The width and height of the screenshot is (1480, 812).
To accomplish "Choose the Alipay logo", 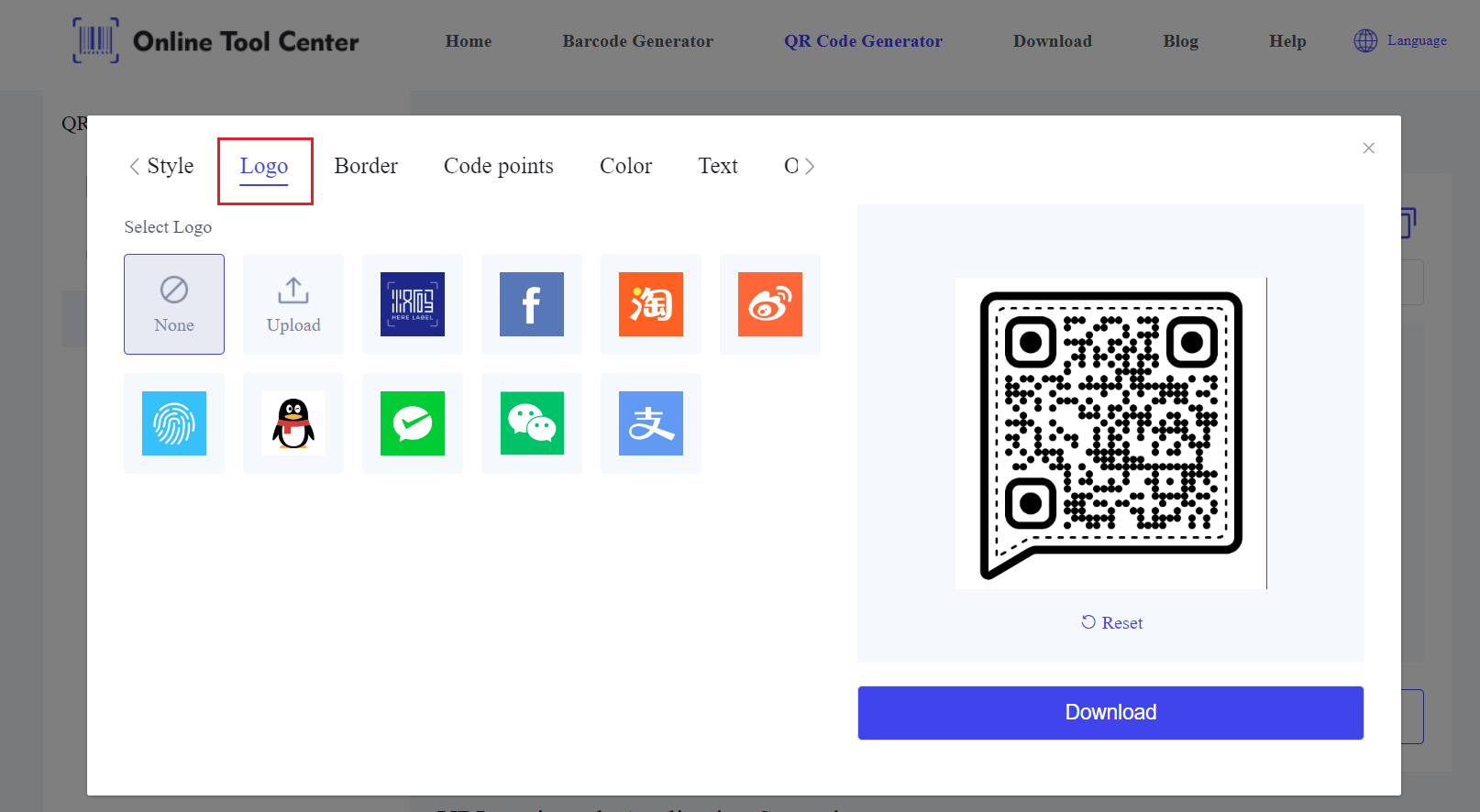I will point(651,423).
